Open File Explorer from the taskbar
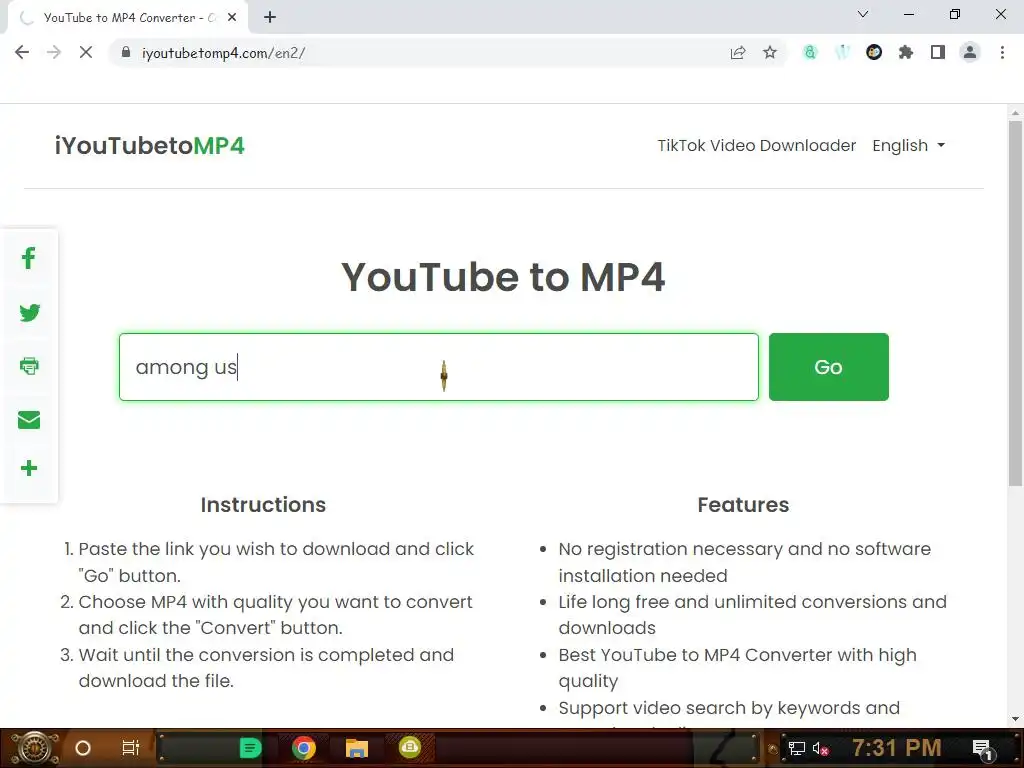The image size is (1024, 768). coord(357,748)
